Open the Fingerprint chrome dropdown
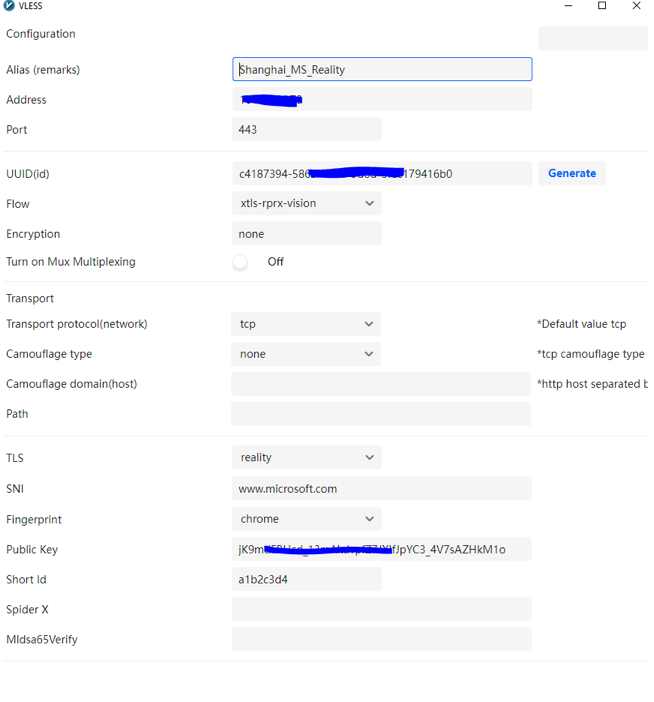The image size is (654, 702). click(306, 520)
